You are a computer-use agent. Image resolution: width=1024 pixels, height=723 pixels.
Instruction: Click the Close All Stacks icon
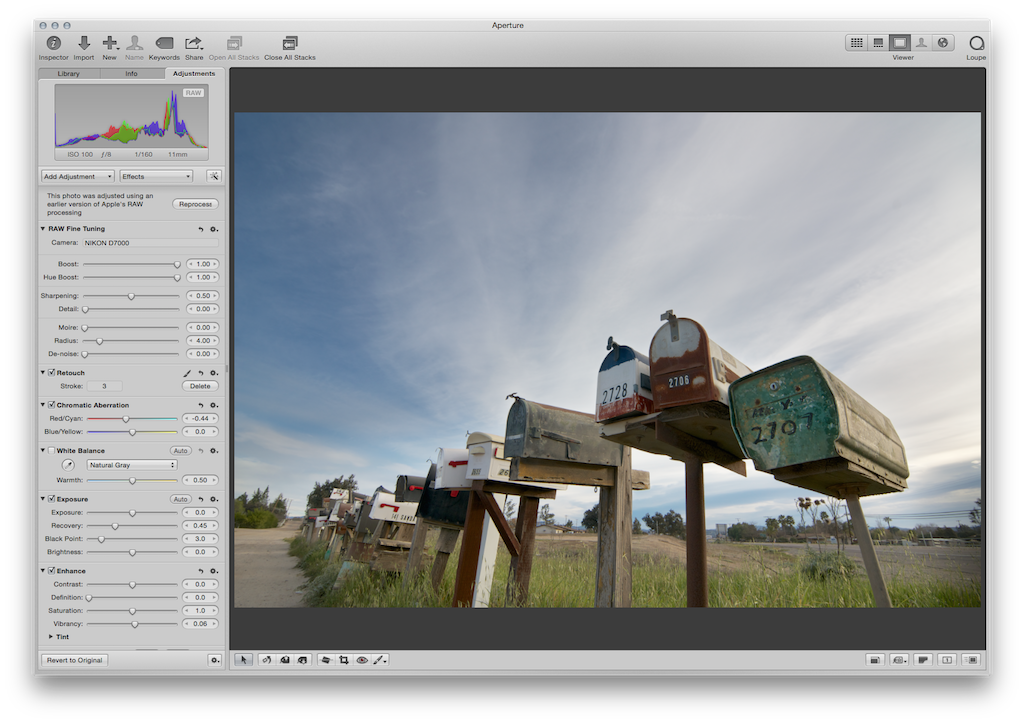290,43
